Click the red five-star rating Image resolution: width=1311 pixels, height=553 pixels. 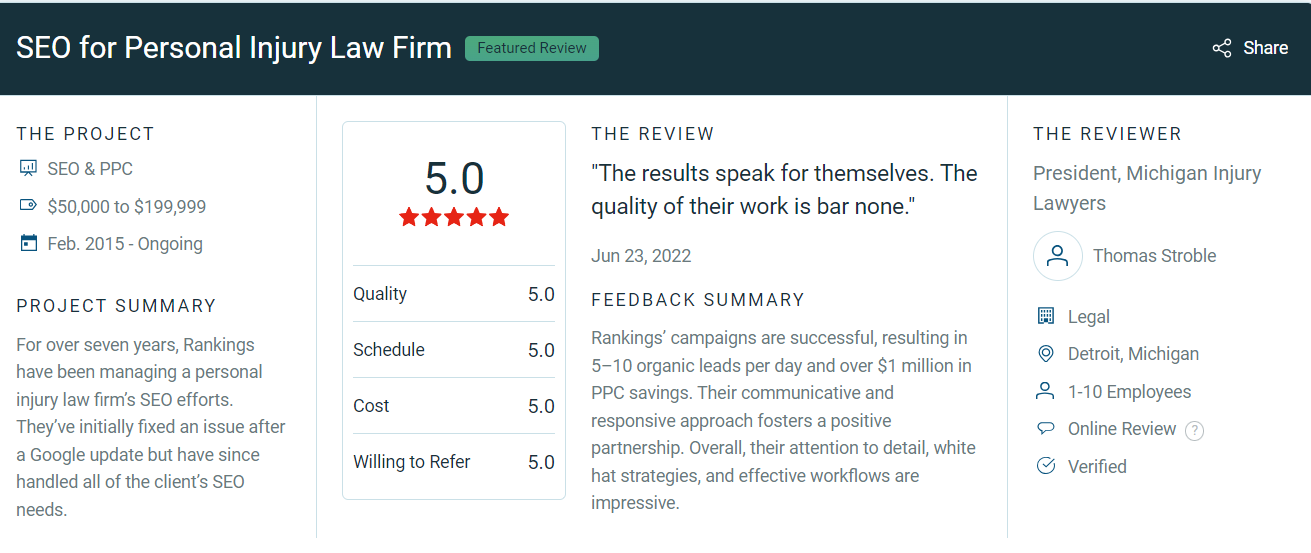[x=454, y=217]
